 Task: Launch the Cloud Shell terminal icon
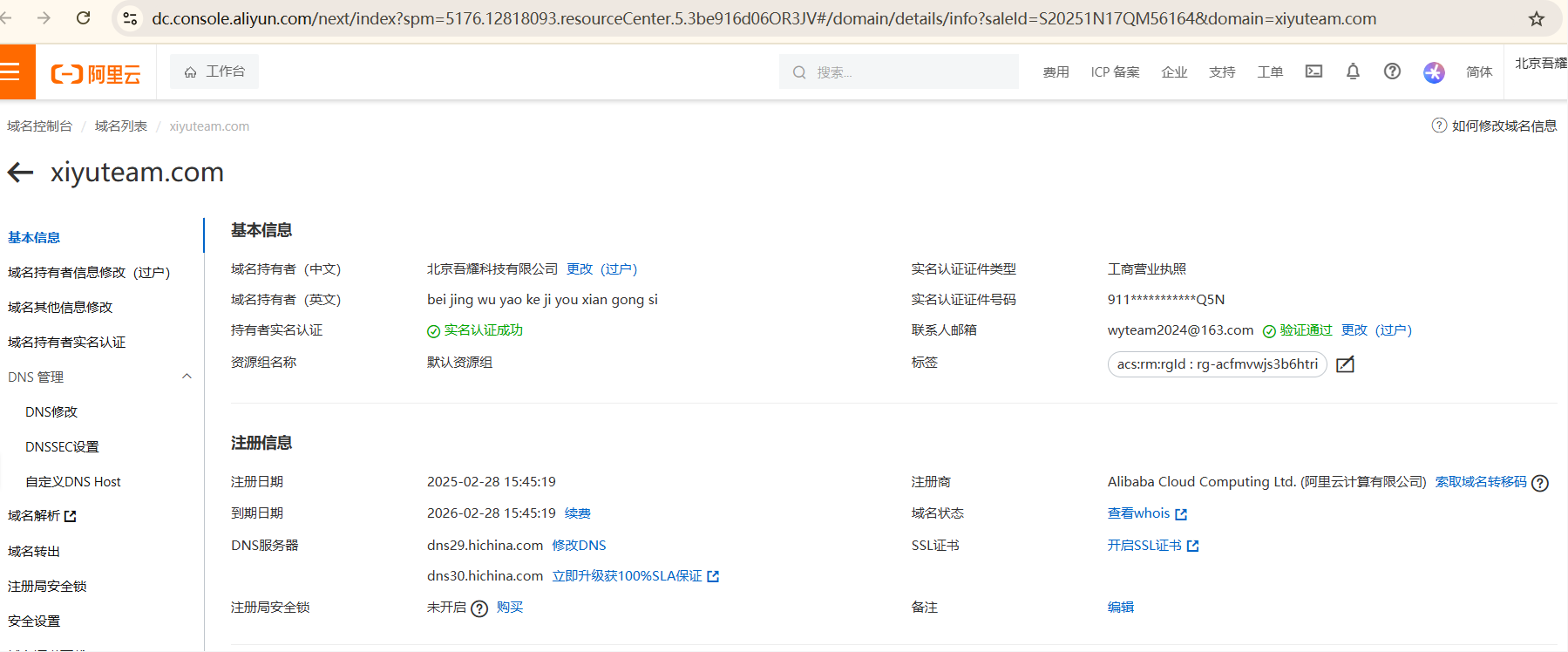[x=1313, y=71]
